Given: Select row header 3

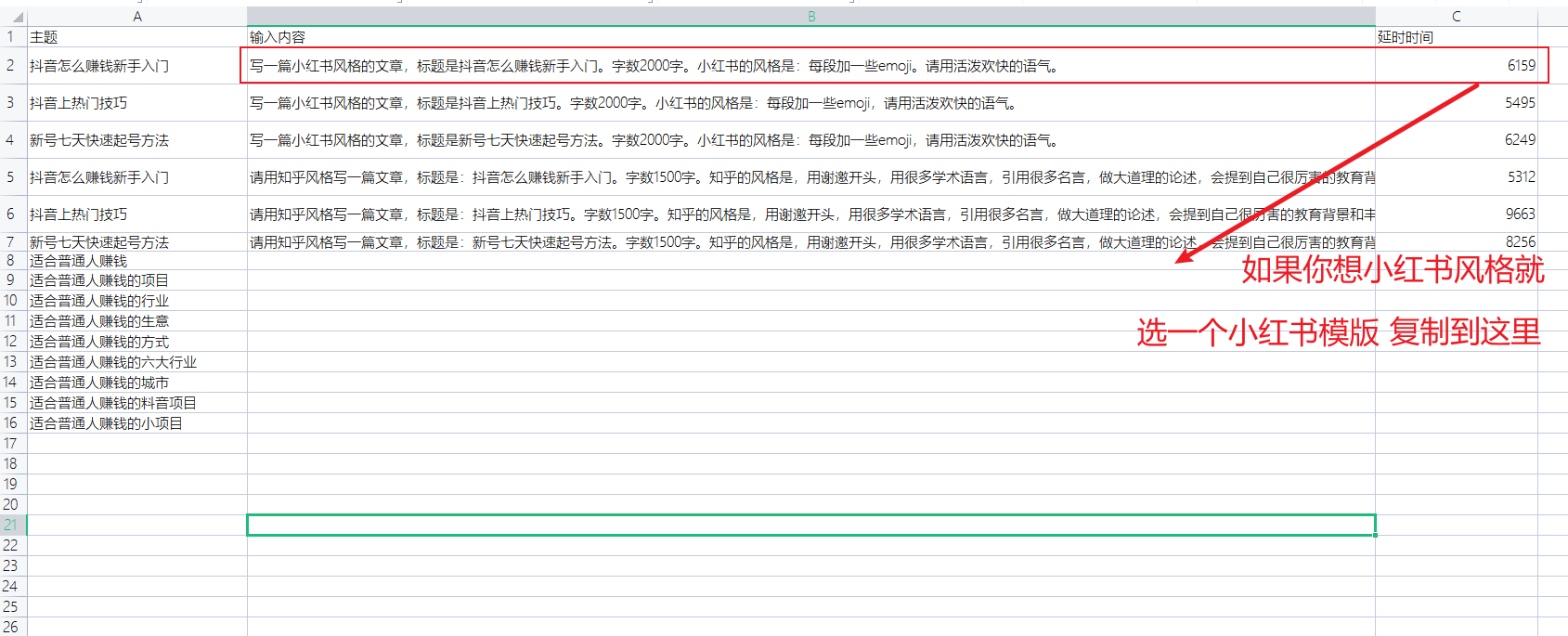Looking at the screenshot, I should click(x=13, y=103).
